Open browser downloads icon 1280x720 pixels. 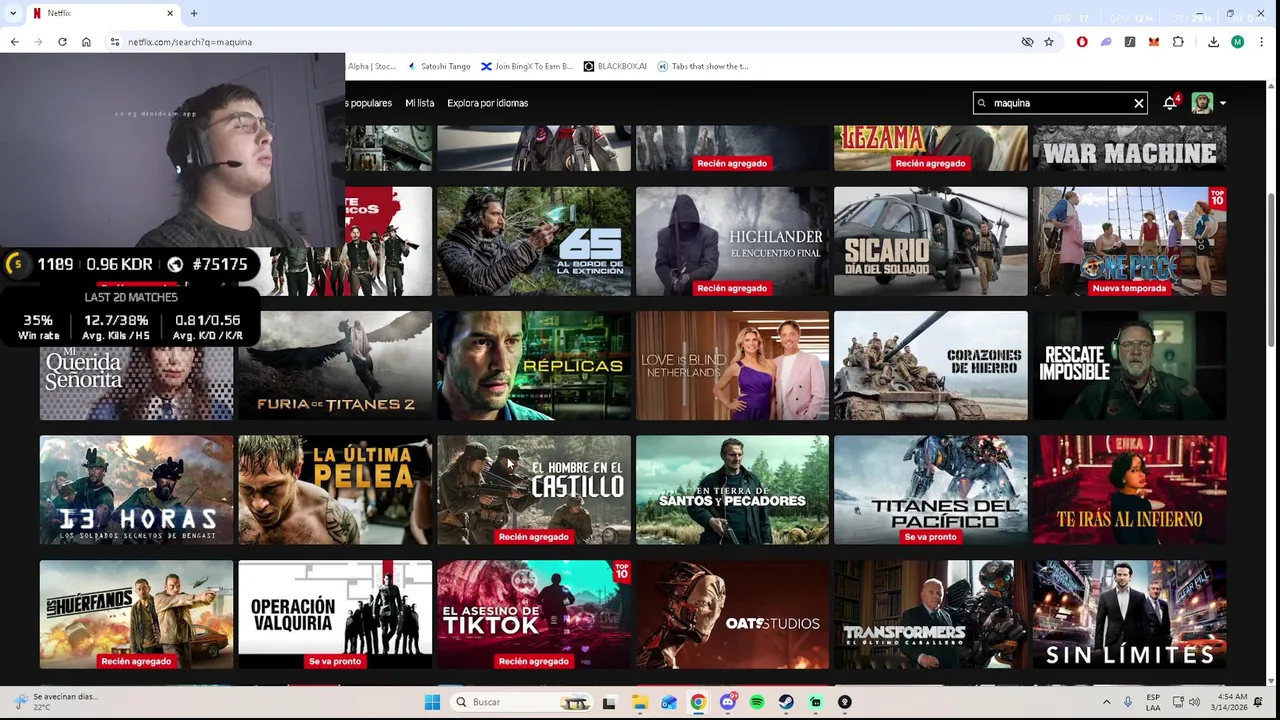coord(1213,42)
